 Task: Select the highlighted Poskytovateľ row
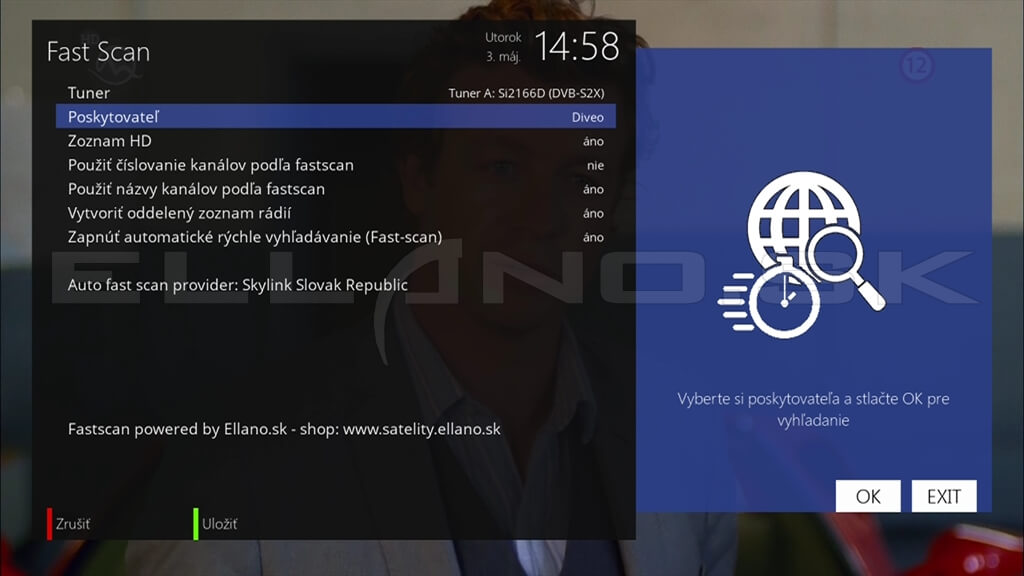click(x=336, y=117)
